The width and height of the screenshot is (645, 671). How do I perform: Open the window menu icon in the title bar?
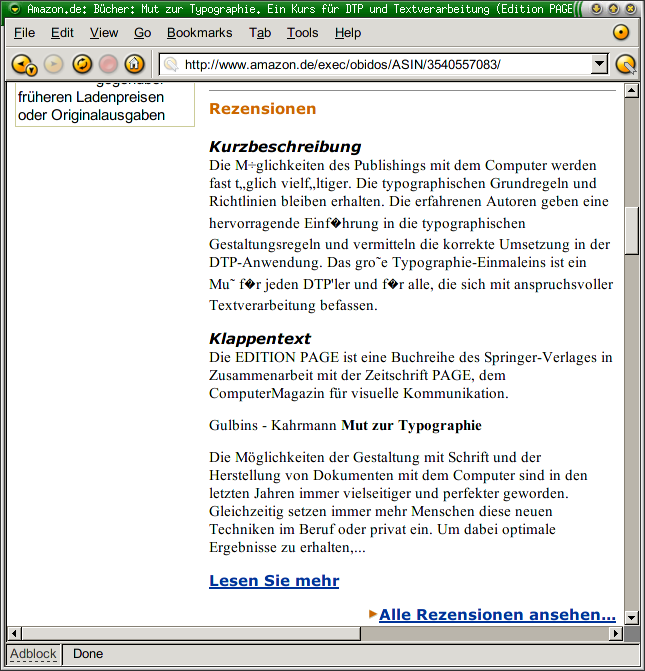(x=15, y=9)
